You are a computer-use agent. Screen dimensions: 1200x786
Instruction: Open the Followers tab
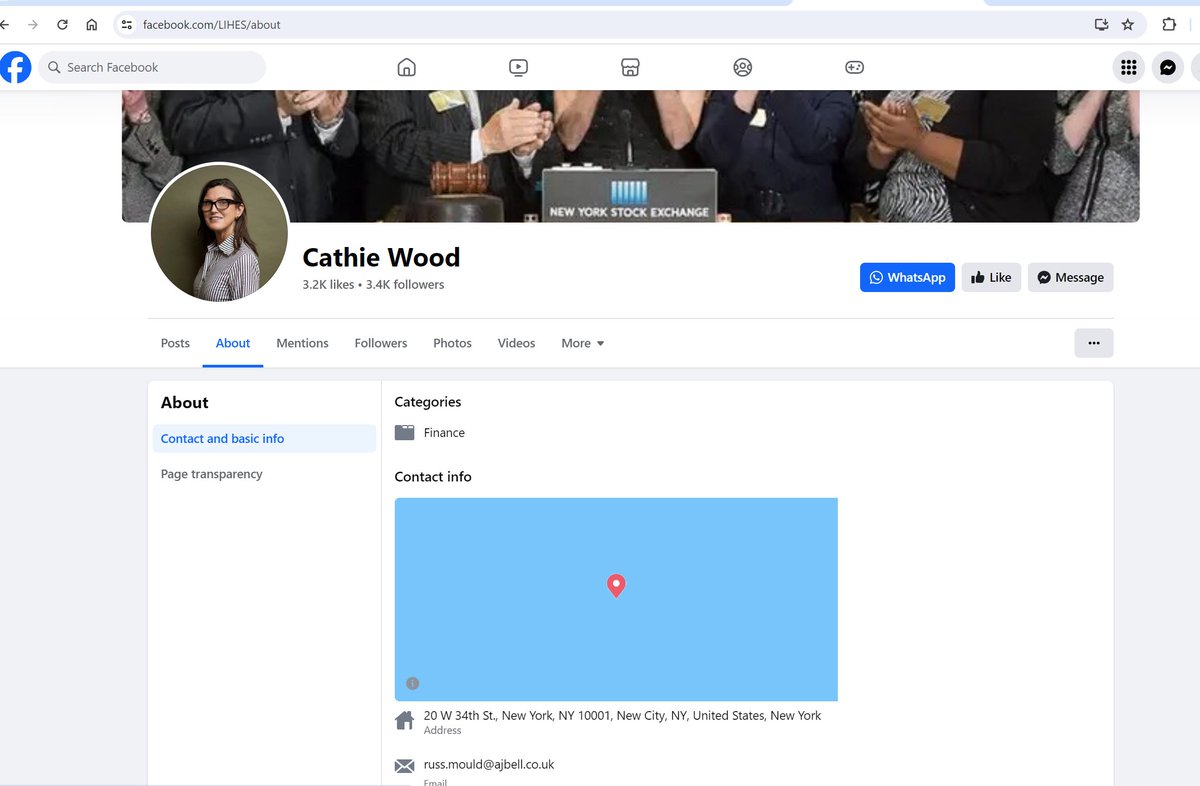pos(381,343)
